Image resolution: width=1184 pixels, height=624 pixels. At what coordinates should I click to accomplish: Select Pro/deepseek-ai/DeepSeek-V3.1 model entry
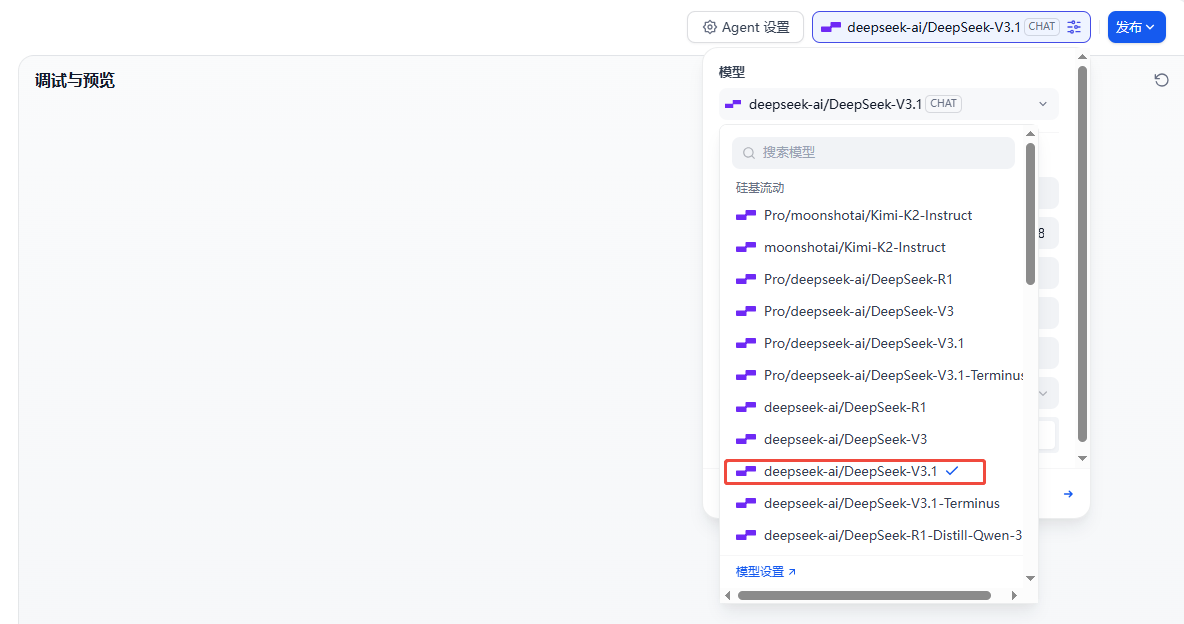(x=863, y=343)
